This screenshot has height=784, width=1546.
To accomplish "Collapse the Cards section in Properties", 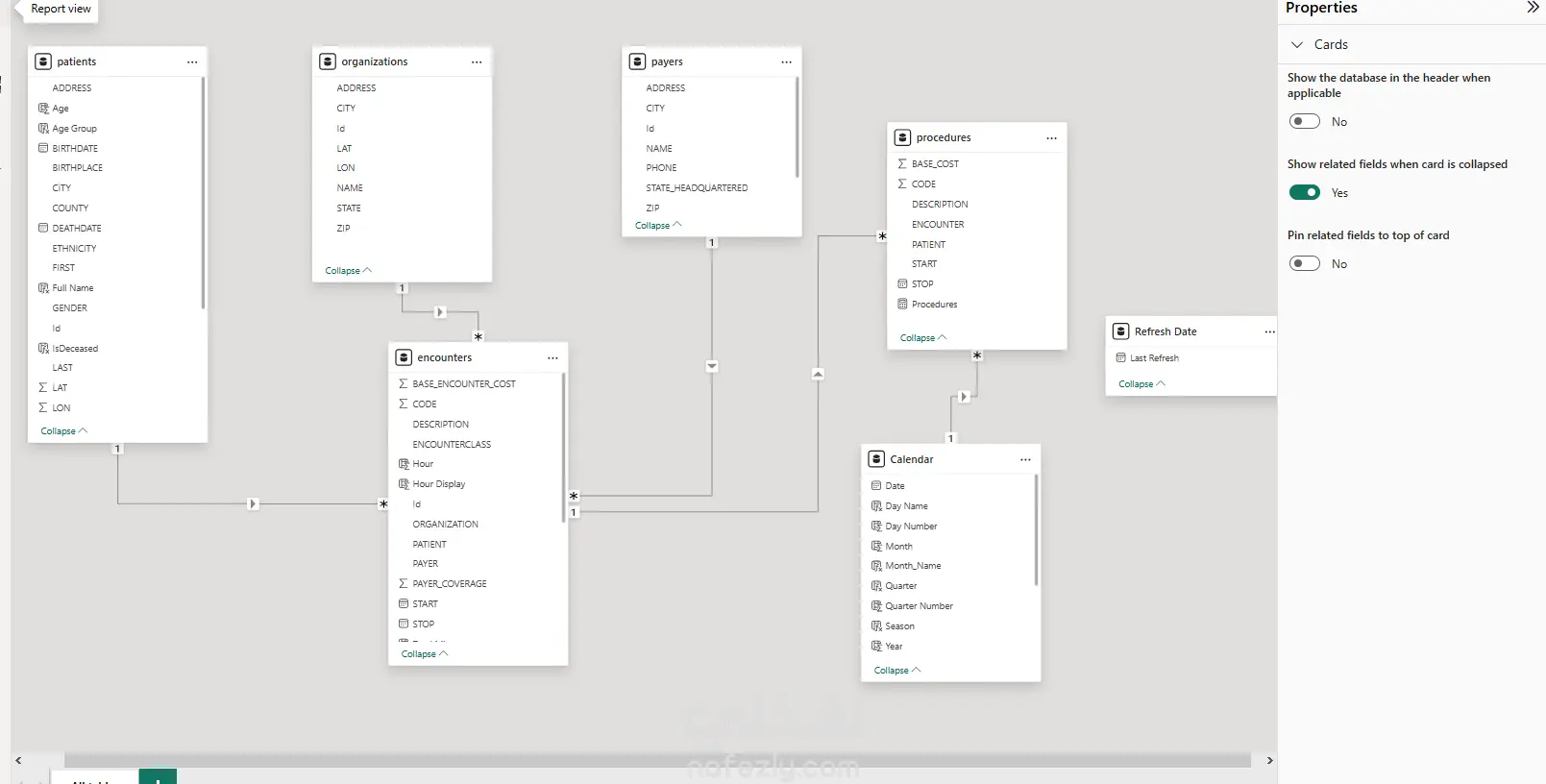I will [x=1297, y=44].
